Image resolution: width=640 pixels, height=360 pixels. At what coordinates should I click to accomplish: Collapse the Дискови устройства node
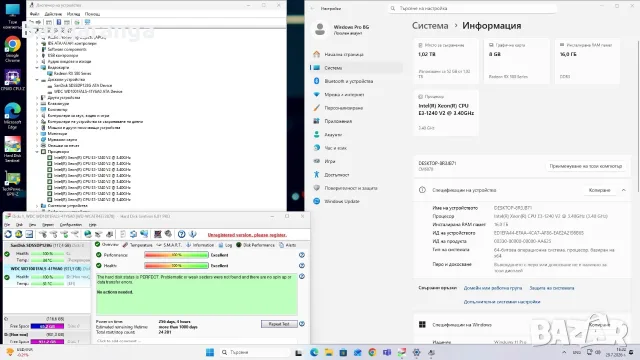(x=37, y=80)
